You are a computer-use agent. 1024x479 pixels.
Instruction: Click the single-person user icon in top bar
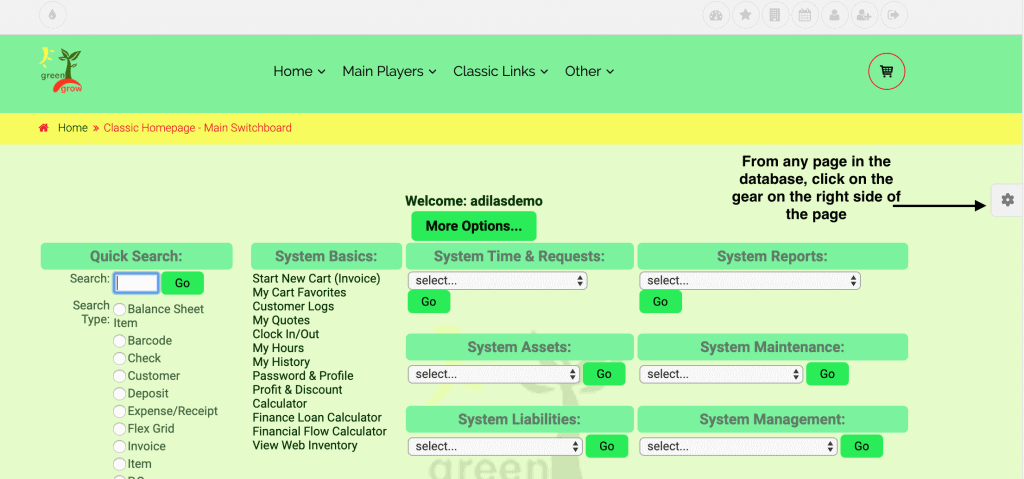pyautogui.click(x=835, y=15)
